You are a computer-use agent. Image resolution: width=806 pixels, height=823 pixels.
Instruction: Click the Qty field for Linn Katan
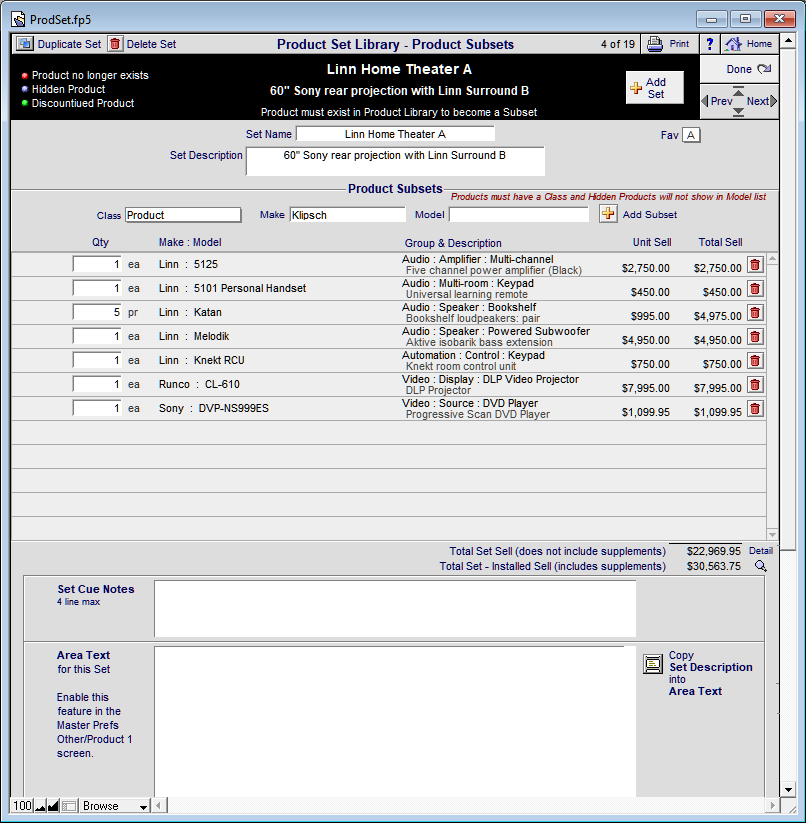pos(97,312)
